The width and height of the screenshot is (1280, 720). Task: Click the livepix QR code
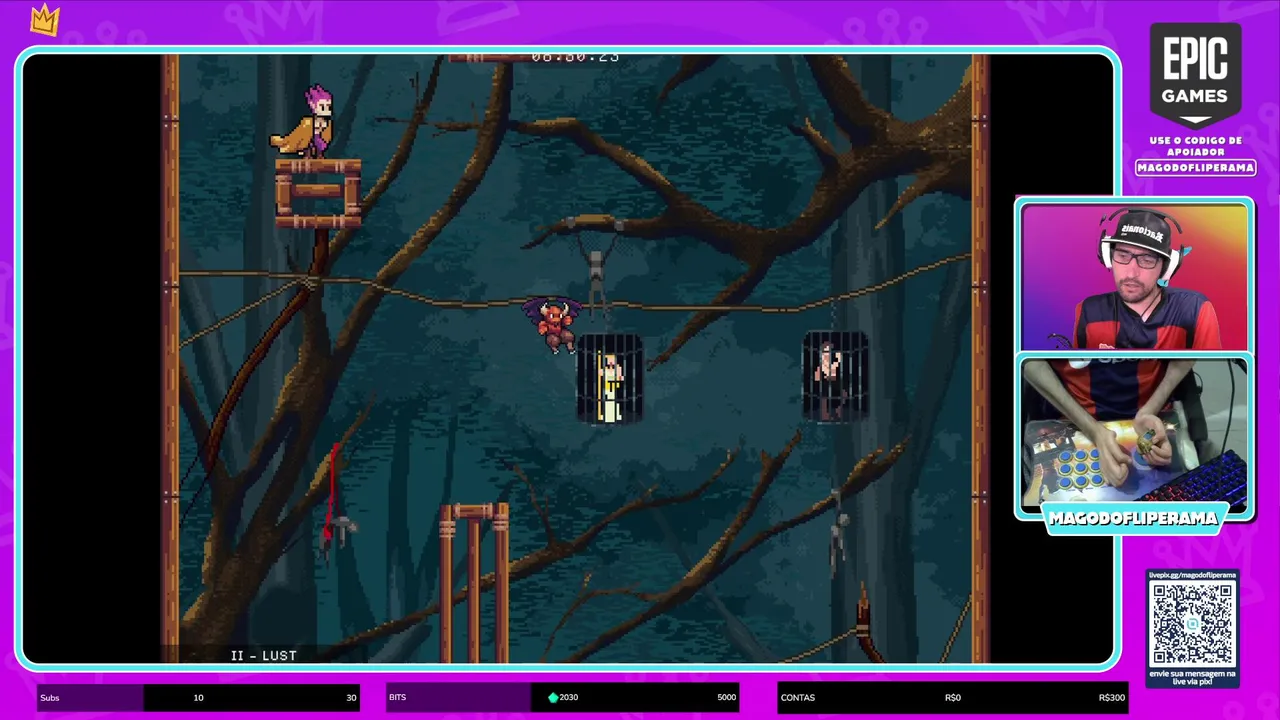(1192, 623)
